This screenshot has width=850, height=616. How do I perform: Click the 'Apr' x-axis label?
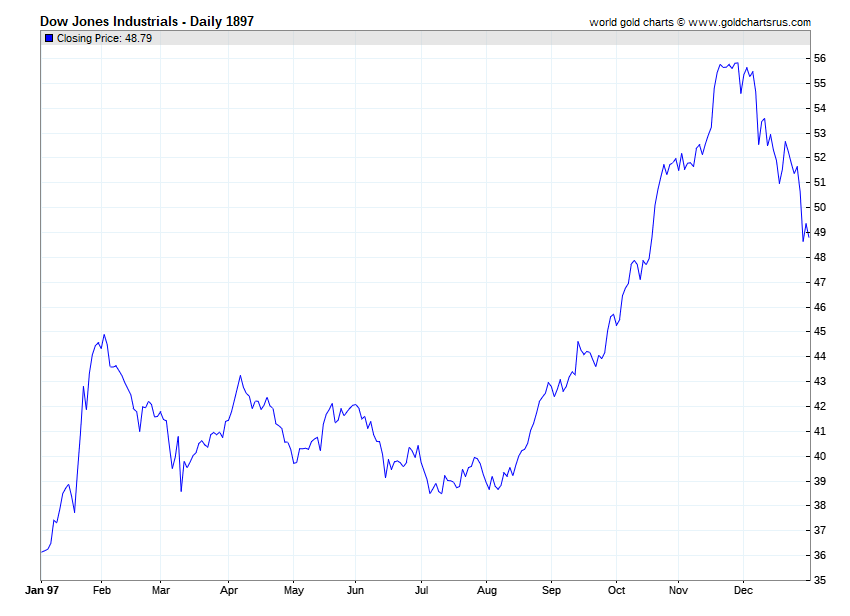pos(229,590)
